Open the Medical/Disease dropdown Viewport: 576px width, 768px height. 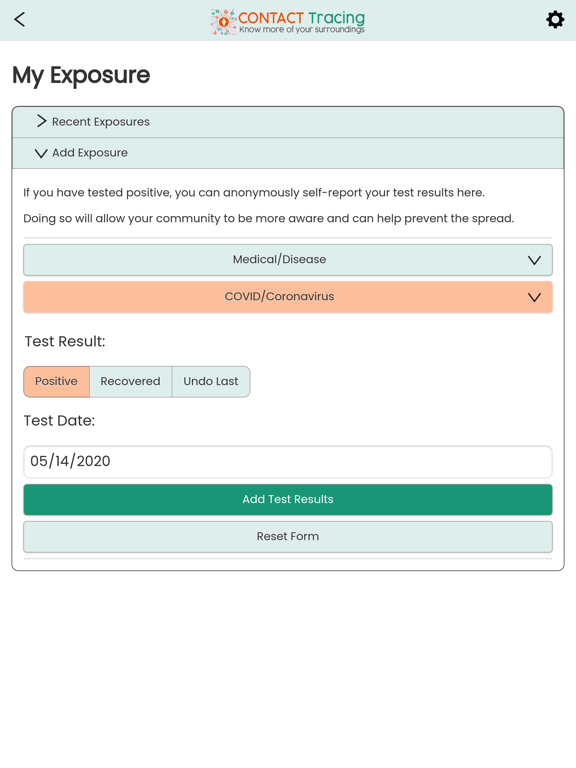point(288,260)
